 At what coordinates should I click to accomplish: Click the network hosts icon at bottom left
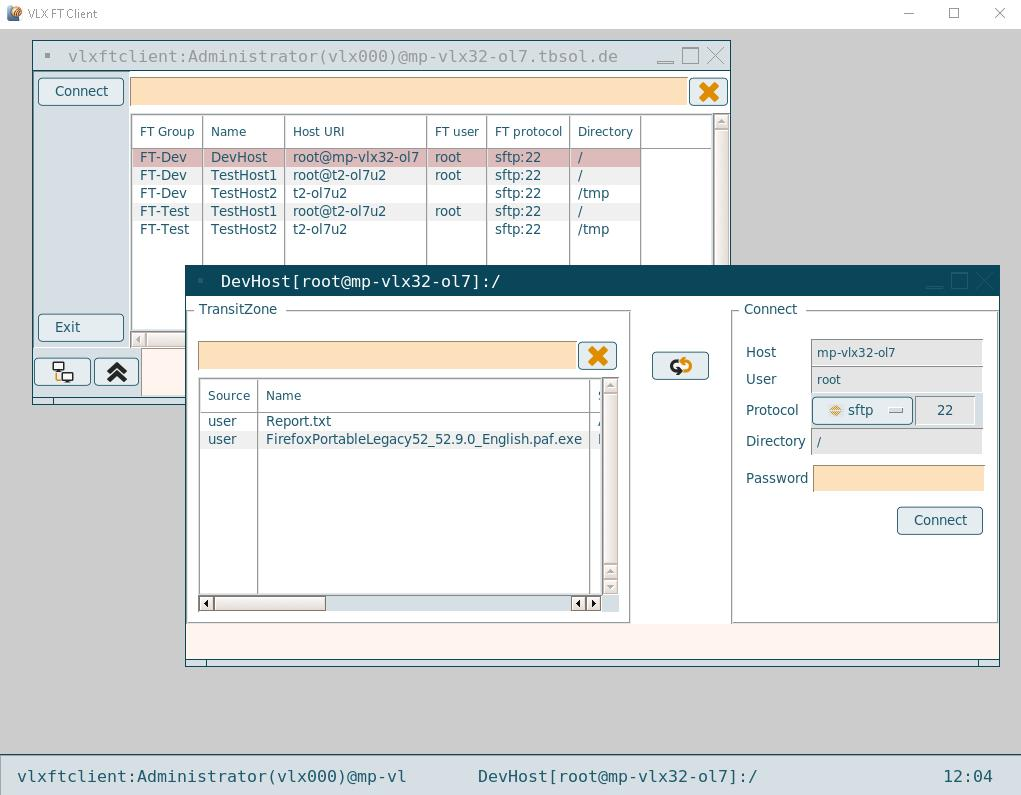click(63, 372)
